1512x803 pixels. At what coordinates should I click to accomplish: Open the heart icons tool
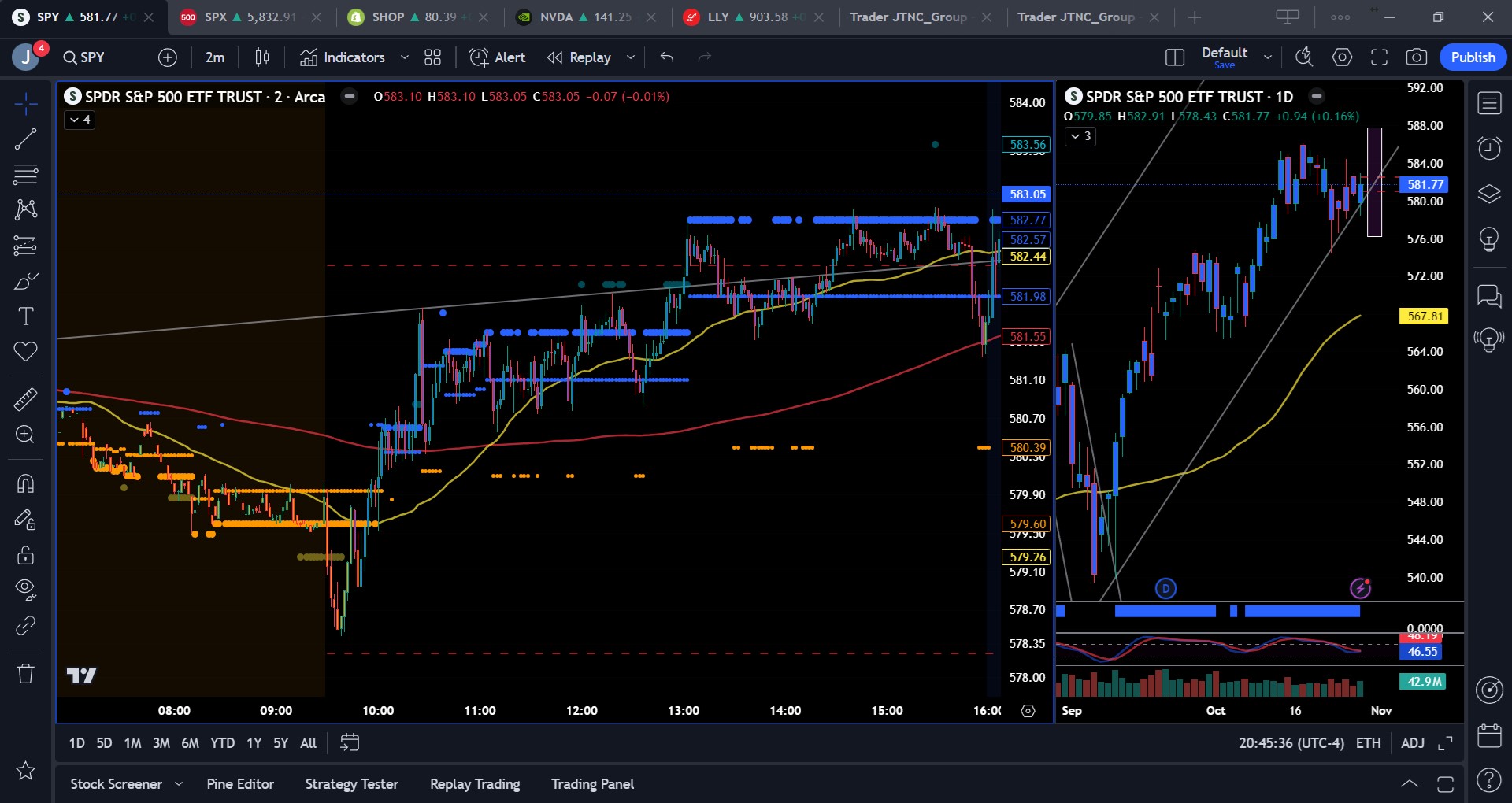(x=25, y=351)
